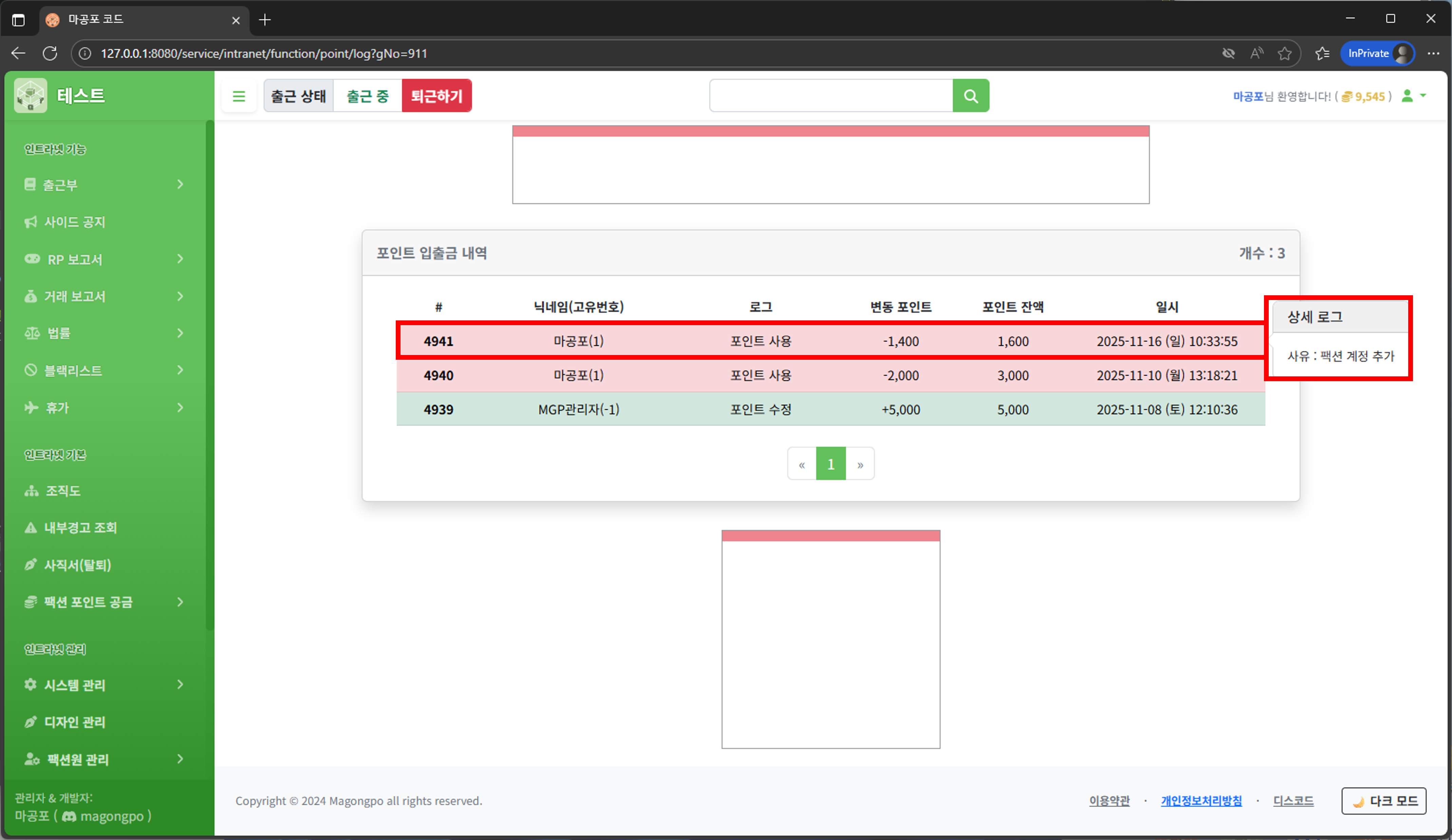
Task: Open browser read aloud icon
Action: (1257, 54)
